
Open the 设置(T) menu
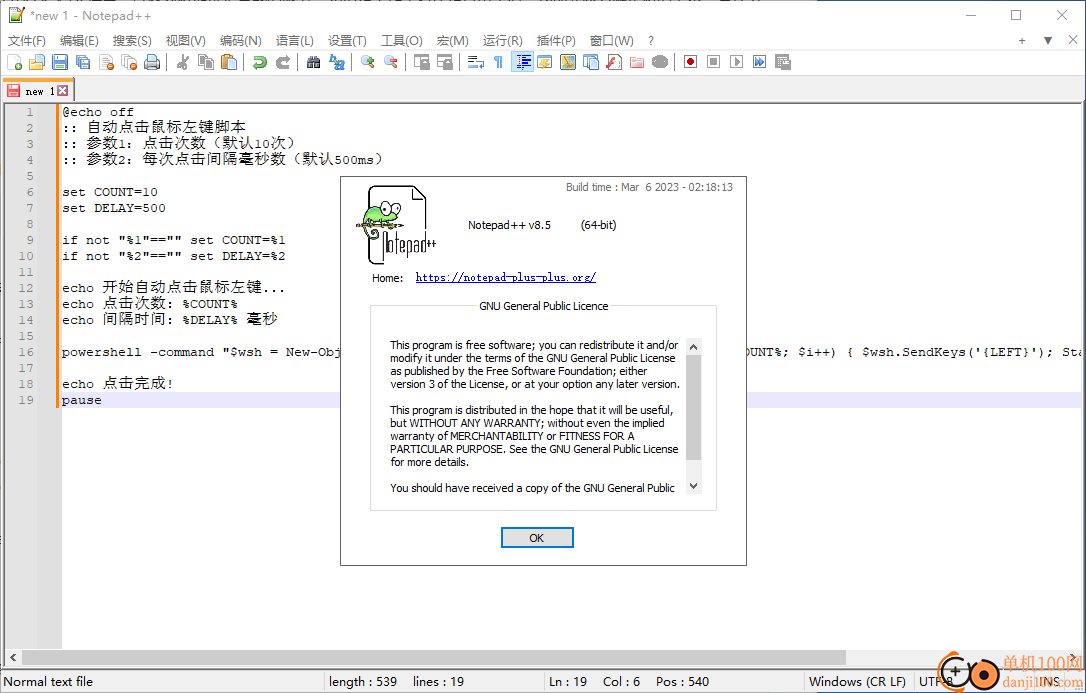[347, 41]
